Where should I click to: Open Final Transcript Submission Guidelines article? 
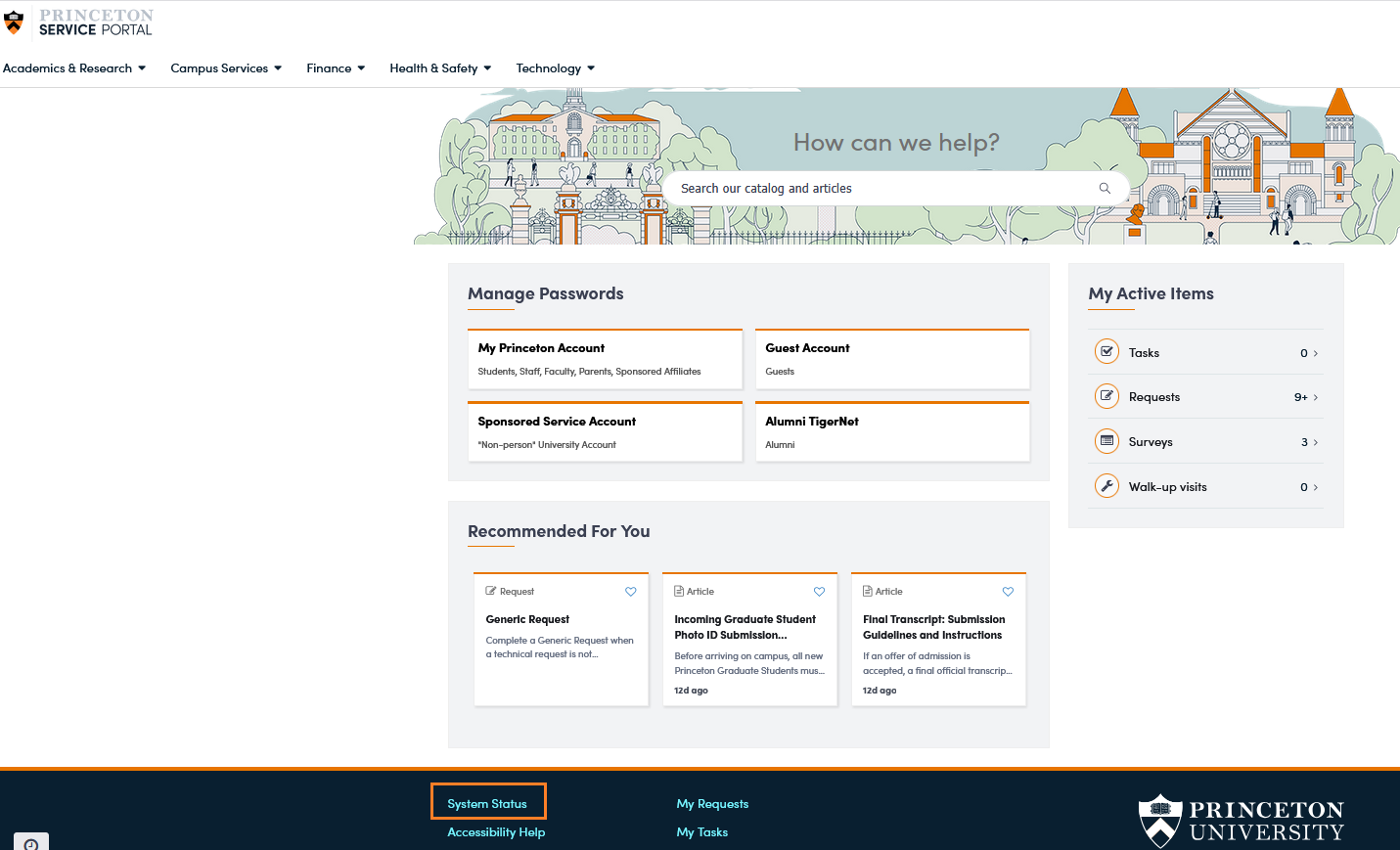tap(933, 627)
